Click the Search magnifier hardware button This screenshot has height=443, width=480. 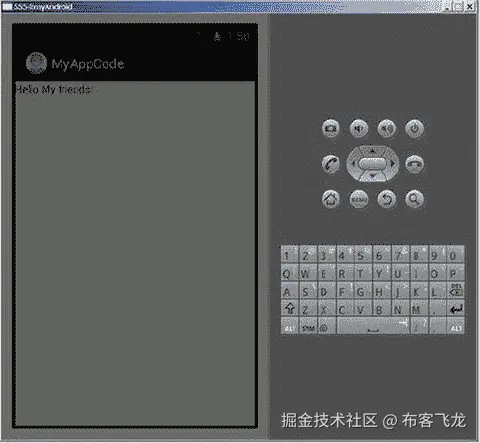click(414, 199)
